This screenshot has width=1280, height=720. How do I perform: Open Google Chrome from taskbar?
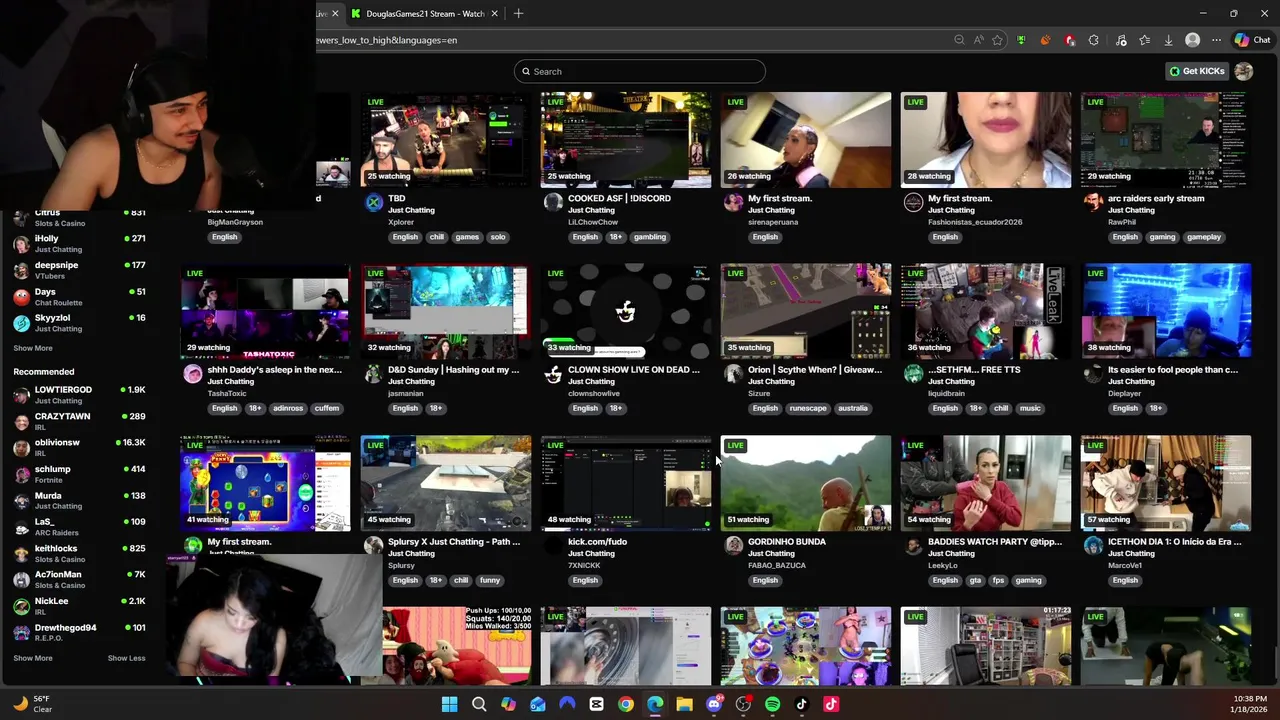coord(625,704)
